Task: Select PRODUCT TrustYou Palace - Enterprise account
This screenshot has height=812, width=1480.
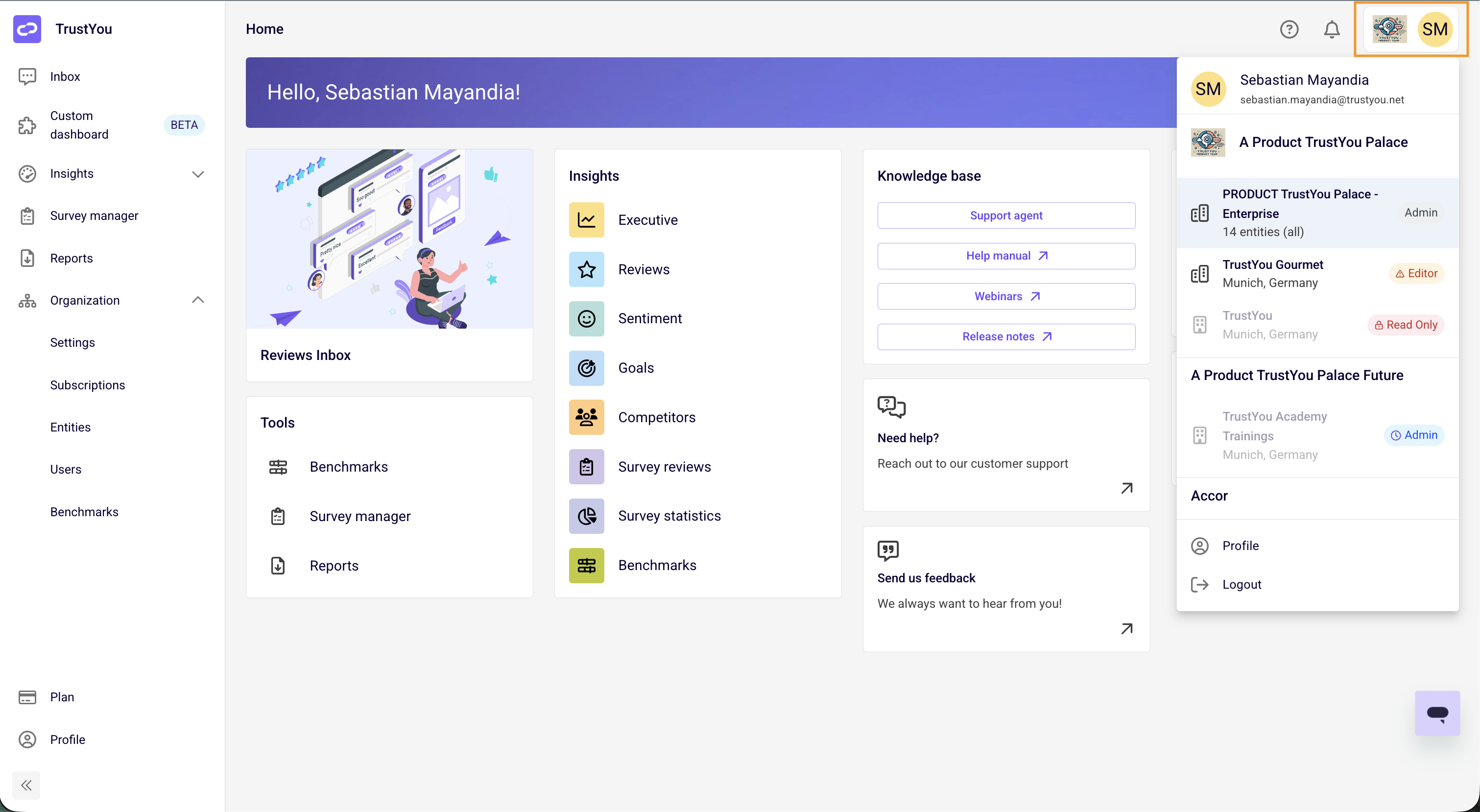Action: click(x=1317, y=213)
